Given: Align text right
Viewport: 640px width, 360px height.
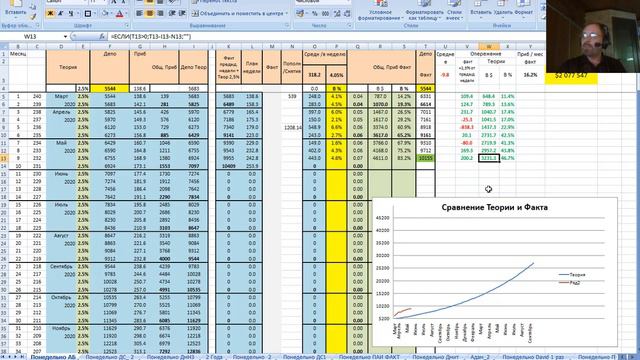Looking at the screenshot, I should click(160, 13).
